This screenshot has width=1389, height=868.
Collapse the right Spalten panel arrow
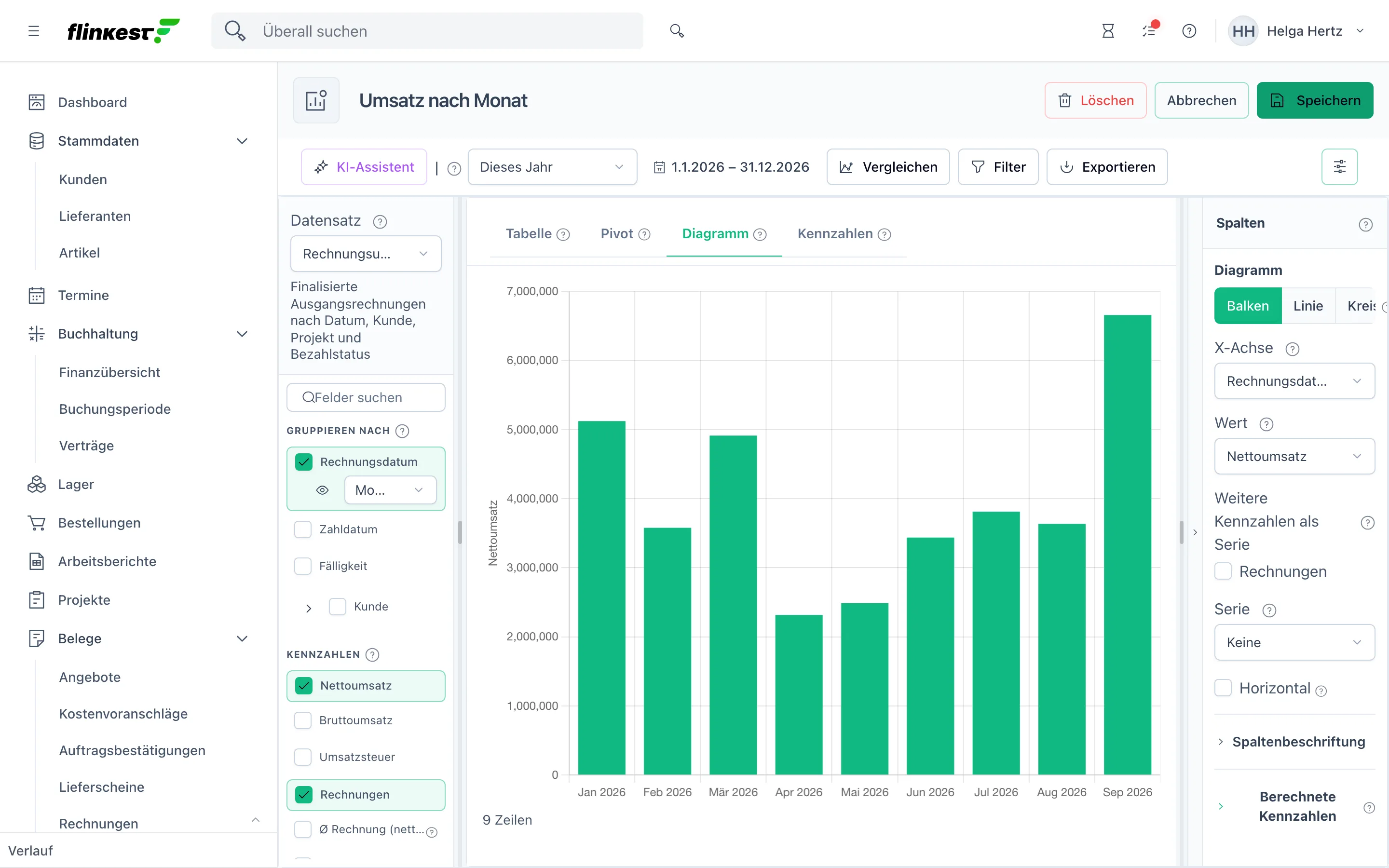tap(1195, 533)
